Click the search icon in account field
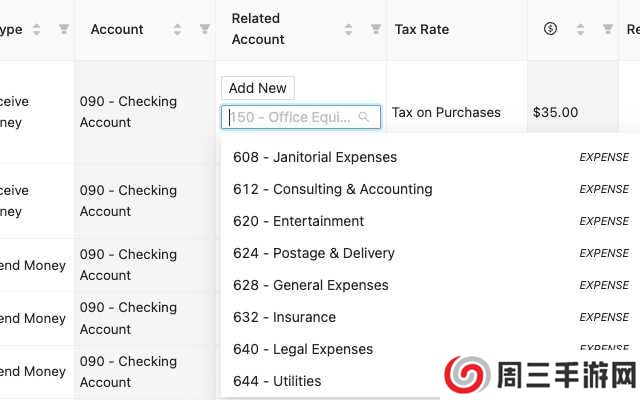 coord(364,117)
